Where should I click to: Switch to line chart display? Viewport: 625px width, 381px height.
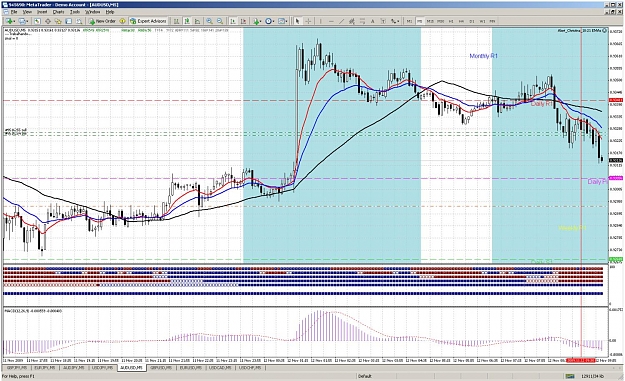pyautogui.click(x=197, y=21)
